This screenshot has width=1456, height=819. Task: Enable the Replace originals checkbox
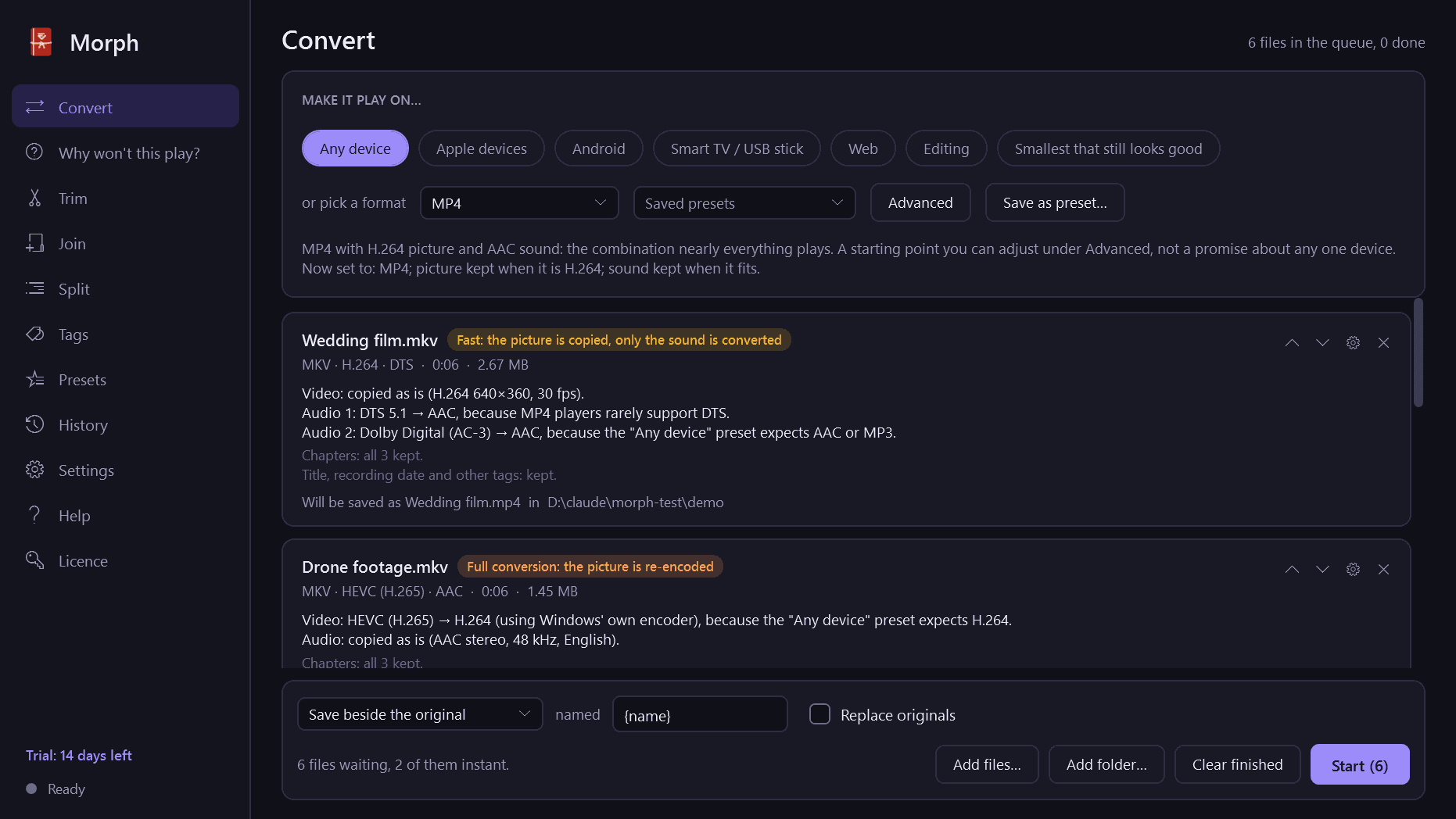point(819,714)
